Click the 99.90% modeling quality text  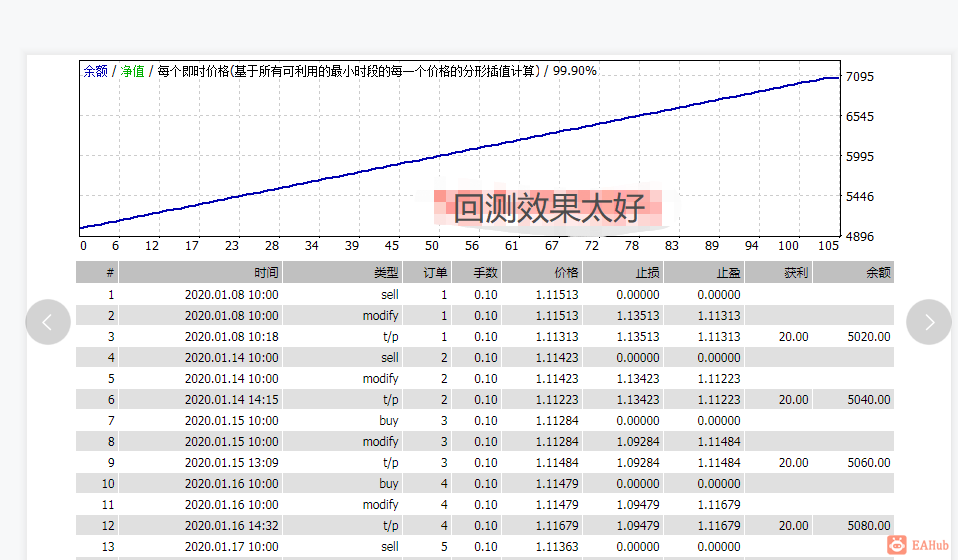[574, 71]
